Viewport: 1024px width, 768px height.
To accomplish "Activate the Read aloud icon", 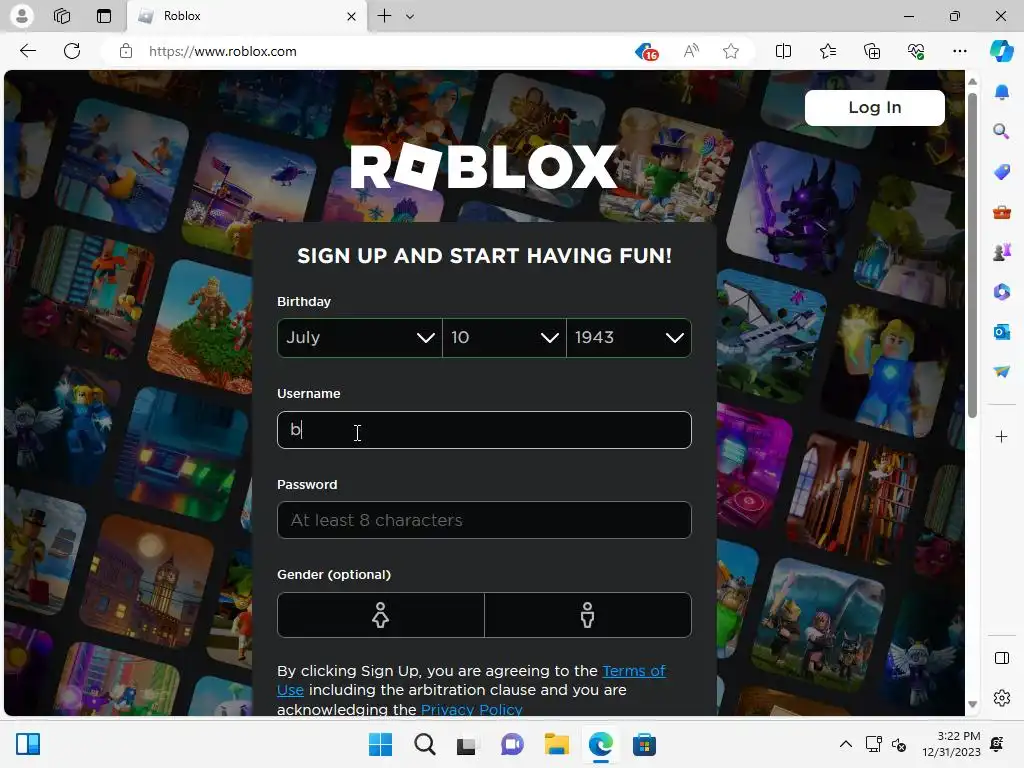I will coord(691,51).
